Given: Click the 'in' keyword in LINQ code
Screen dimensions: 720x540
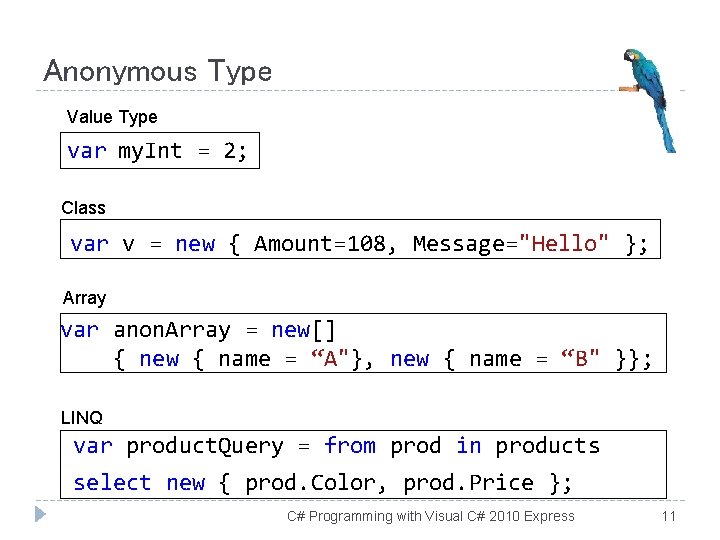Looking at the screenshot, I should pyautogui.click(x=469, y=446).
